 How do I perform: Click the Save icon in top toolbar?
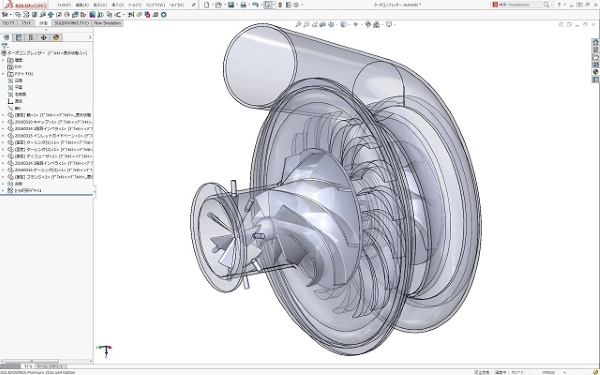tap(231, 5)
